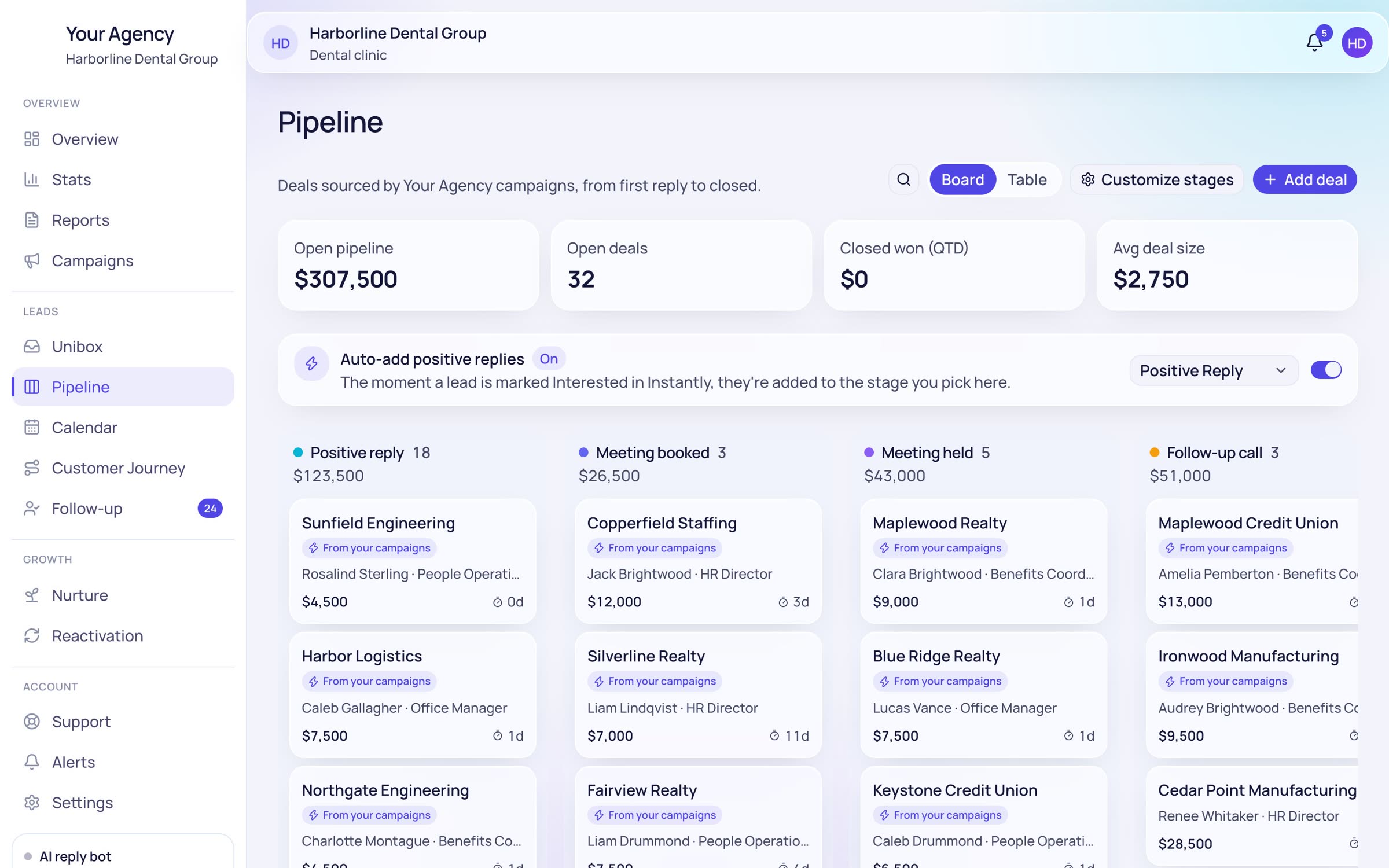Click the Overview grid icon in sidebar
The image size is (1389, 868).
(x=32, y=139)
